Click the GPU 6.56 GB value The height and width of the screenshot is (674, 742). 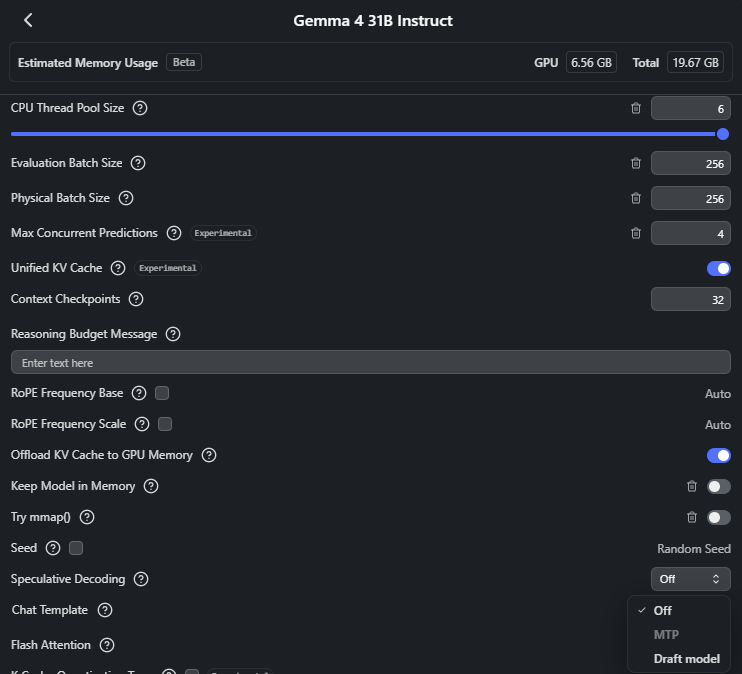pos(591,62)
